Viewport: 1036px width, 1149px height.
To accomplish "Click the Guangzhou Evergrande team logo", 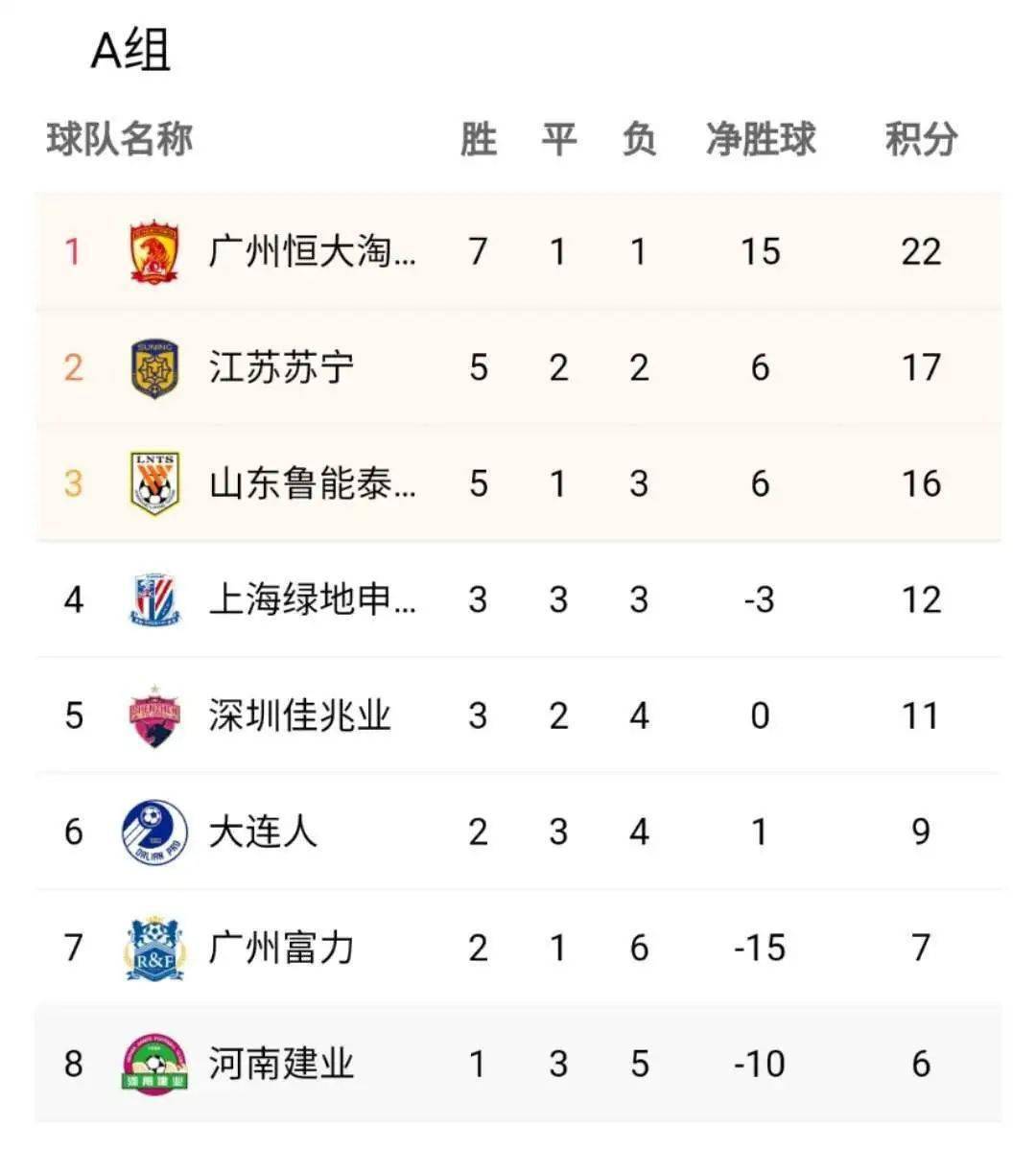I will click(154, 252).
